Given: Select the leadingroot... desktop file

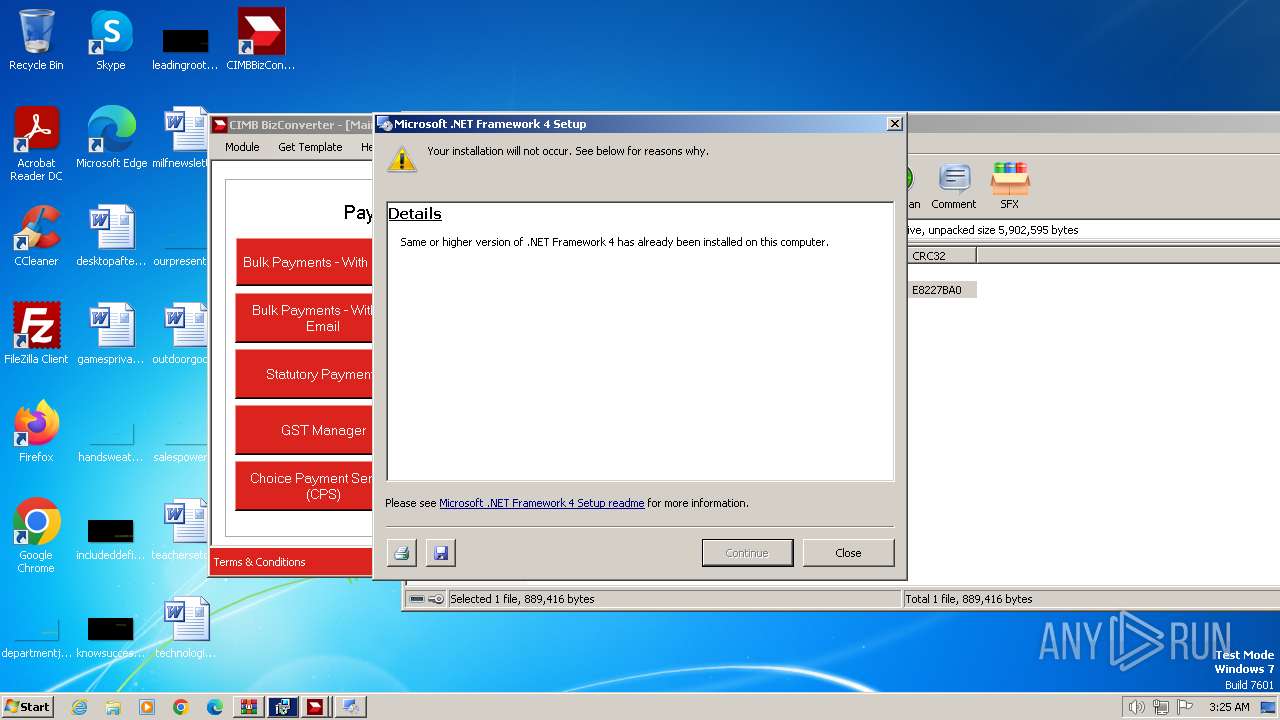Looking at the screenshot, I should click(186, 48).
